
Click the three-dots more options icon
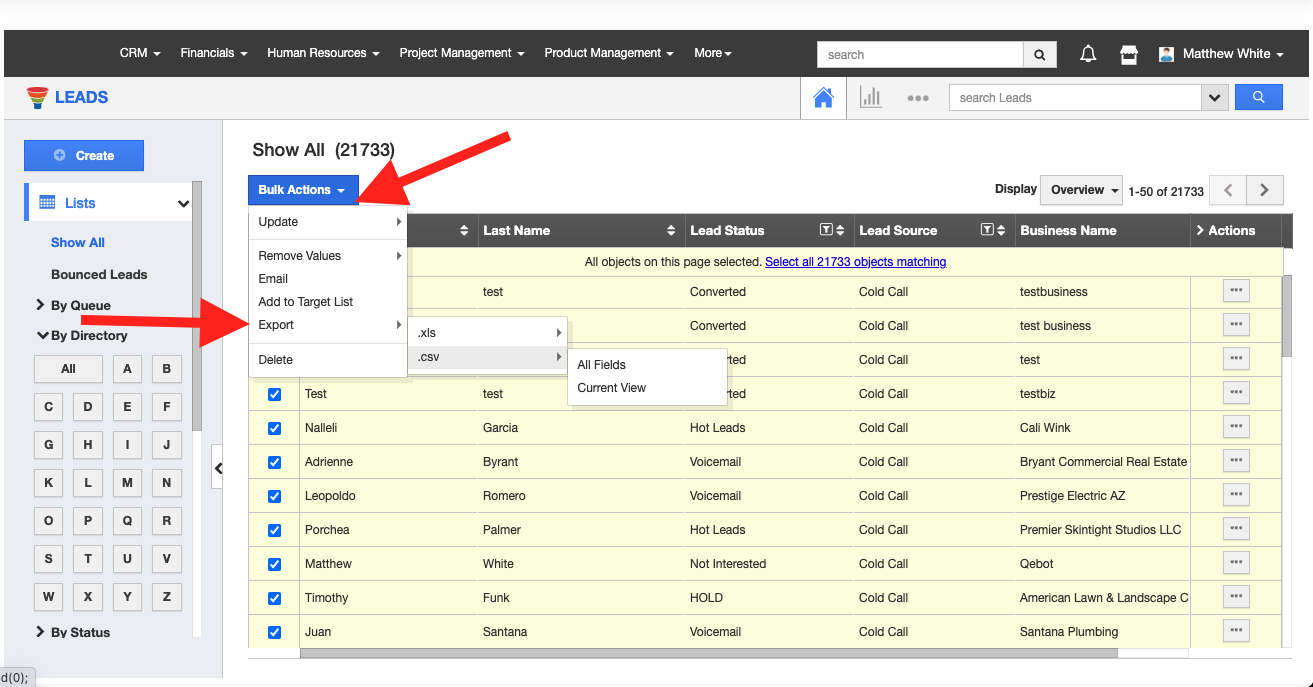click(x=917, y=98)
